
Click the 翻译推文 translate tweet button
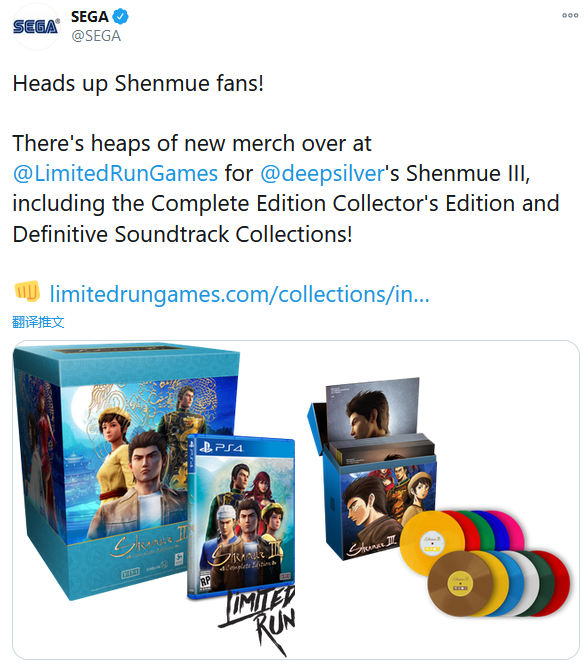click(38, 322)
